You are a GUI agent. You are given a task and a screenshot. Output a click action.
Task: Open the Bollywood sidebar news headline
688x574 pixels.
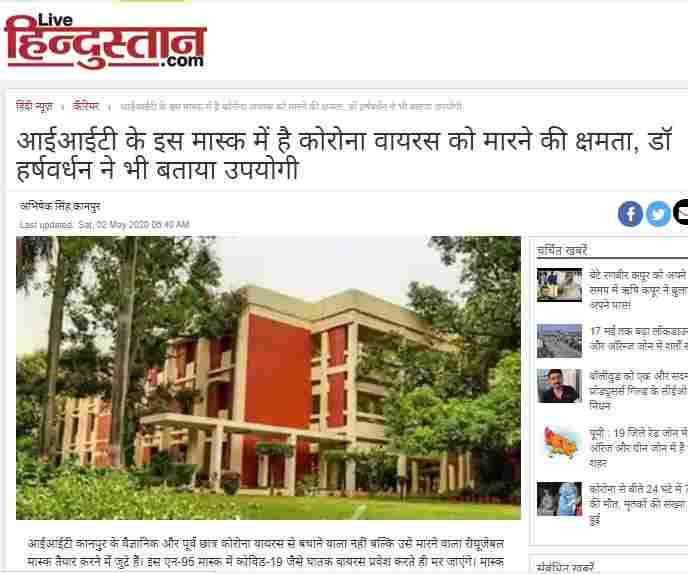coord(638,391)
